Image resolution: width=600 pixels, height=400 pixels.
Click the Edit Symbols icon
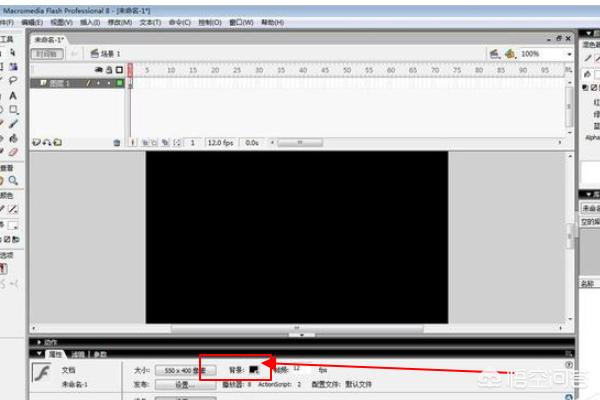click(x=510, y=53)
